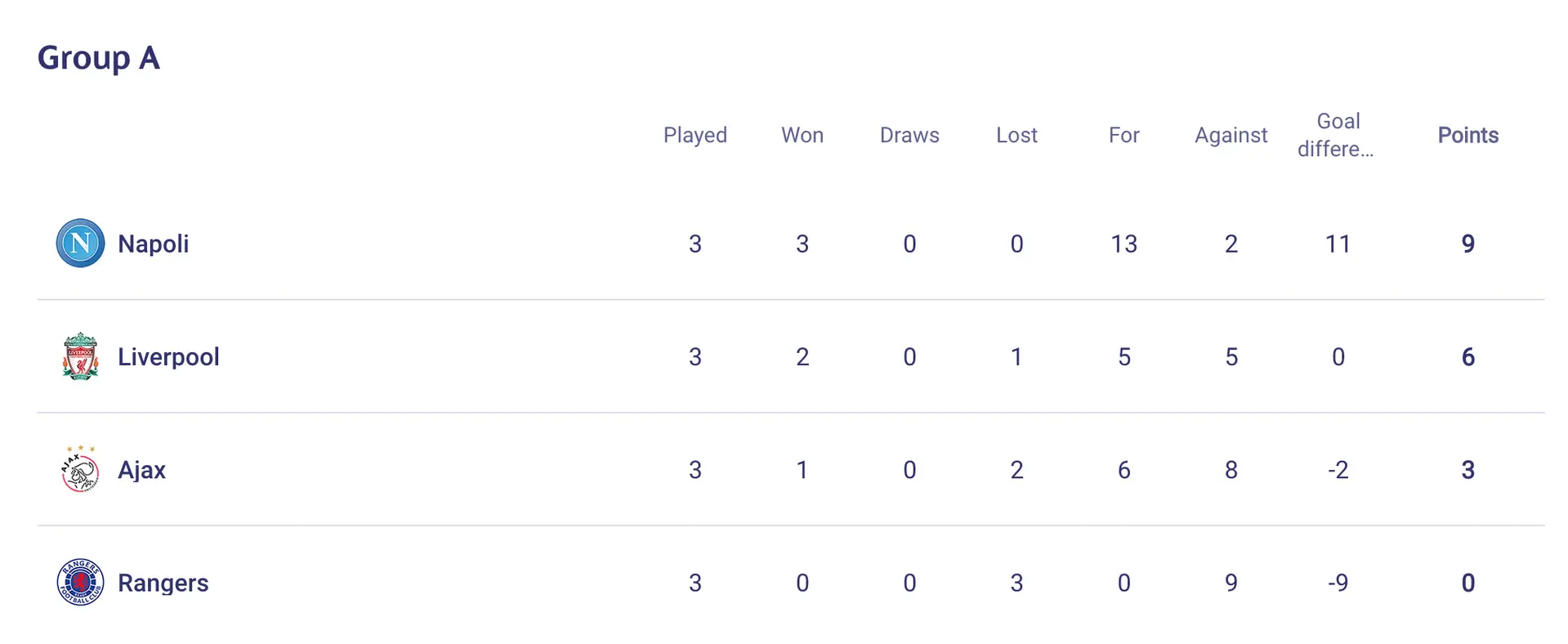Click the For column header
The height and width of the screenshot is (644, 1568).
[1124, 135]
